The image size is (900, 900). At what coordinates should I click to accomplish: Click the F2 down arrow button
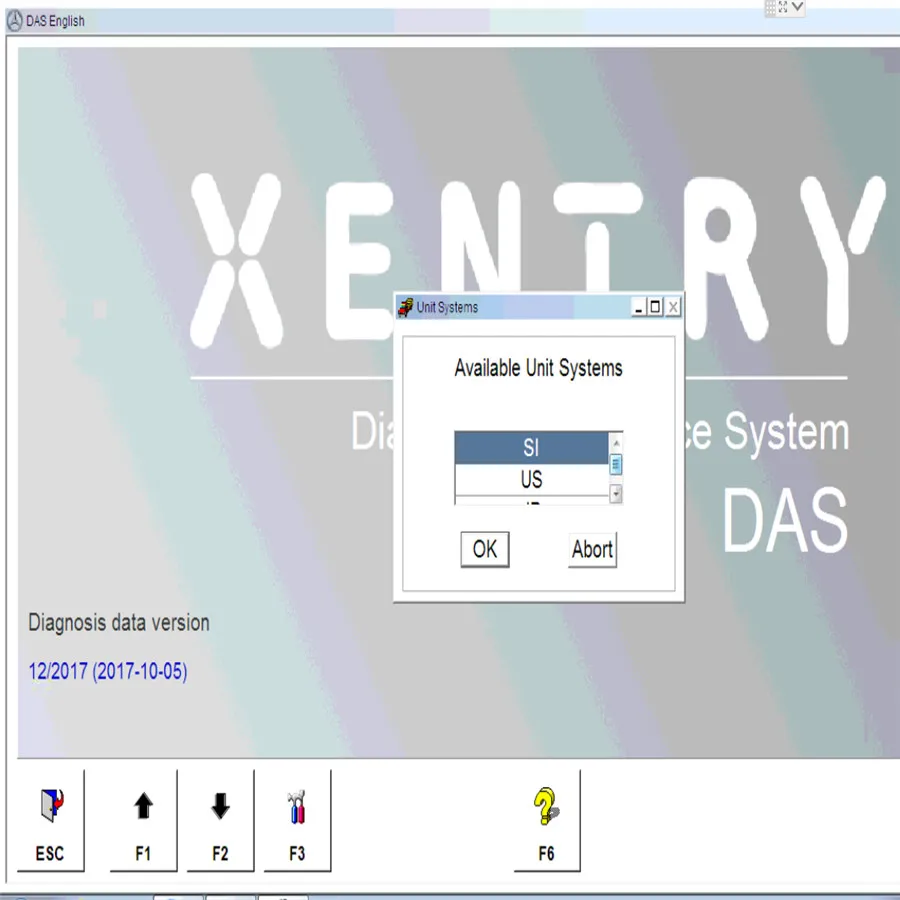click(x=220, y=821)
